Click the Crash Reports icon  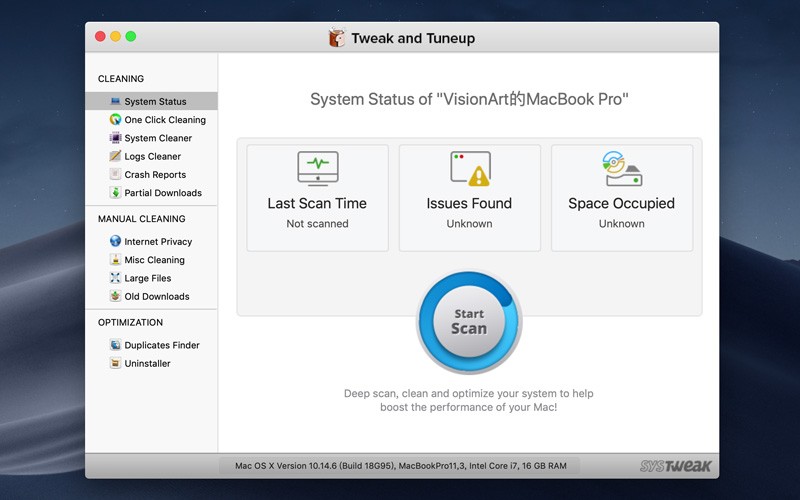[115, 174]
